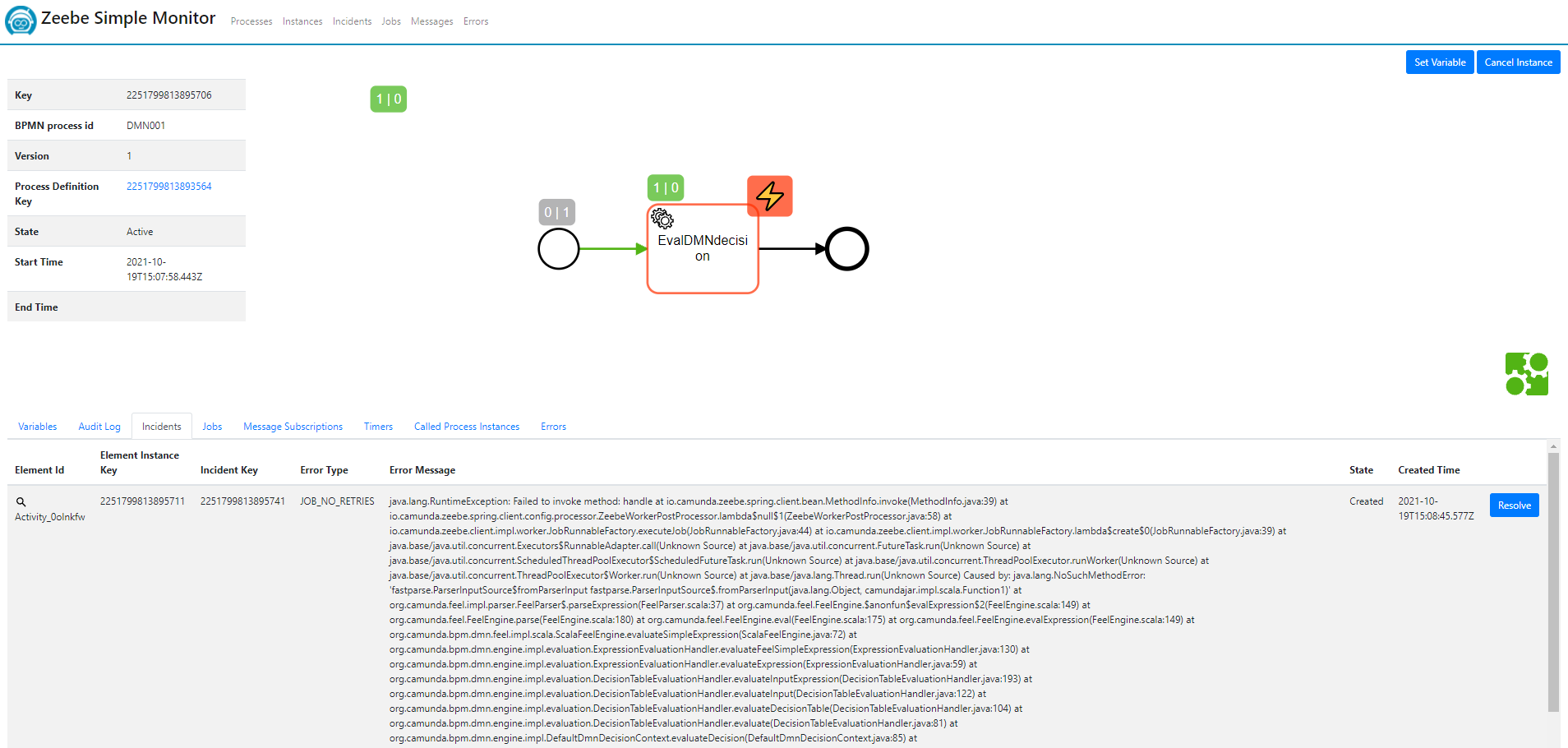The image size is (1568, 748).
Task: Click the Cancel Instance button
Action: [1518, 62]
